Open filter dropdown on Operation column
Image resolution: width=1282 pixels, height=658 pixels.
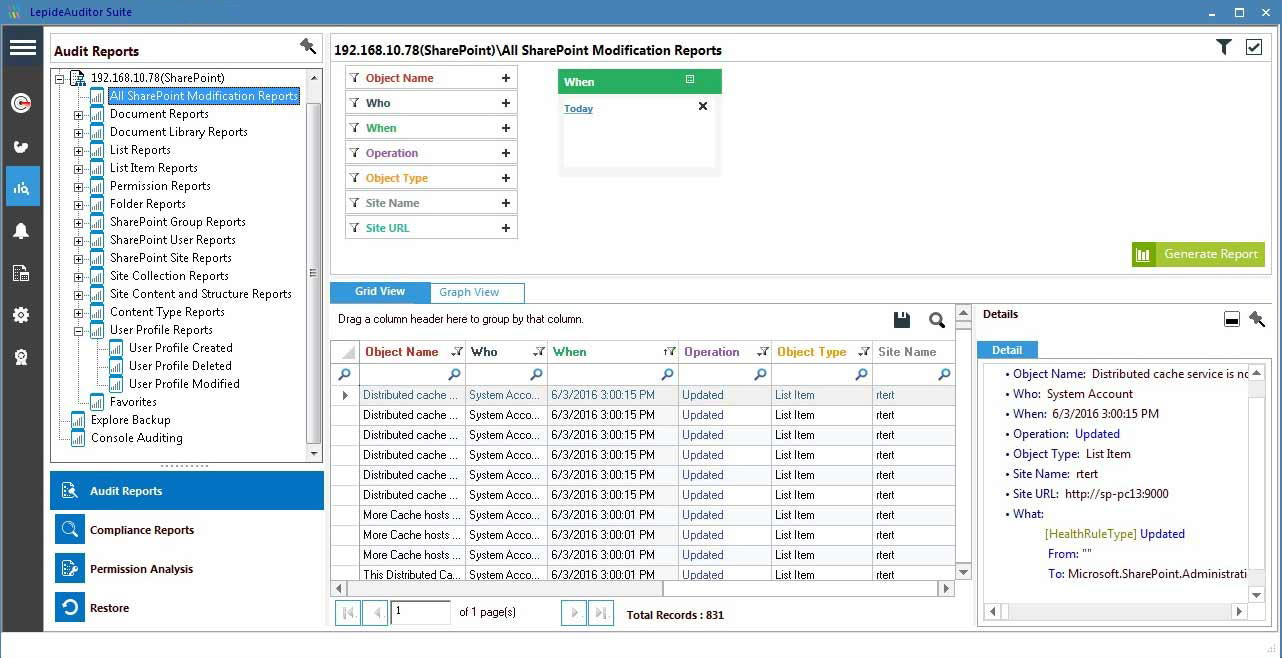click(x=764, y=352)
